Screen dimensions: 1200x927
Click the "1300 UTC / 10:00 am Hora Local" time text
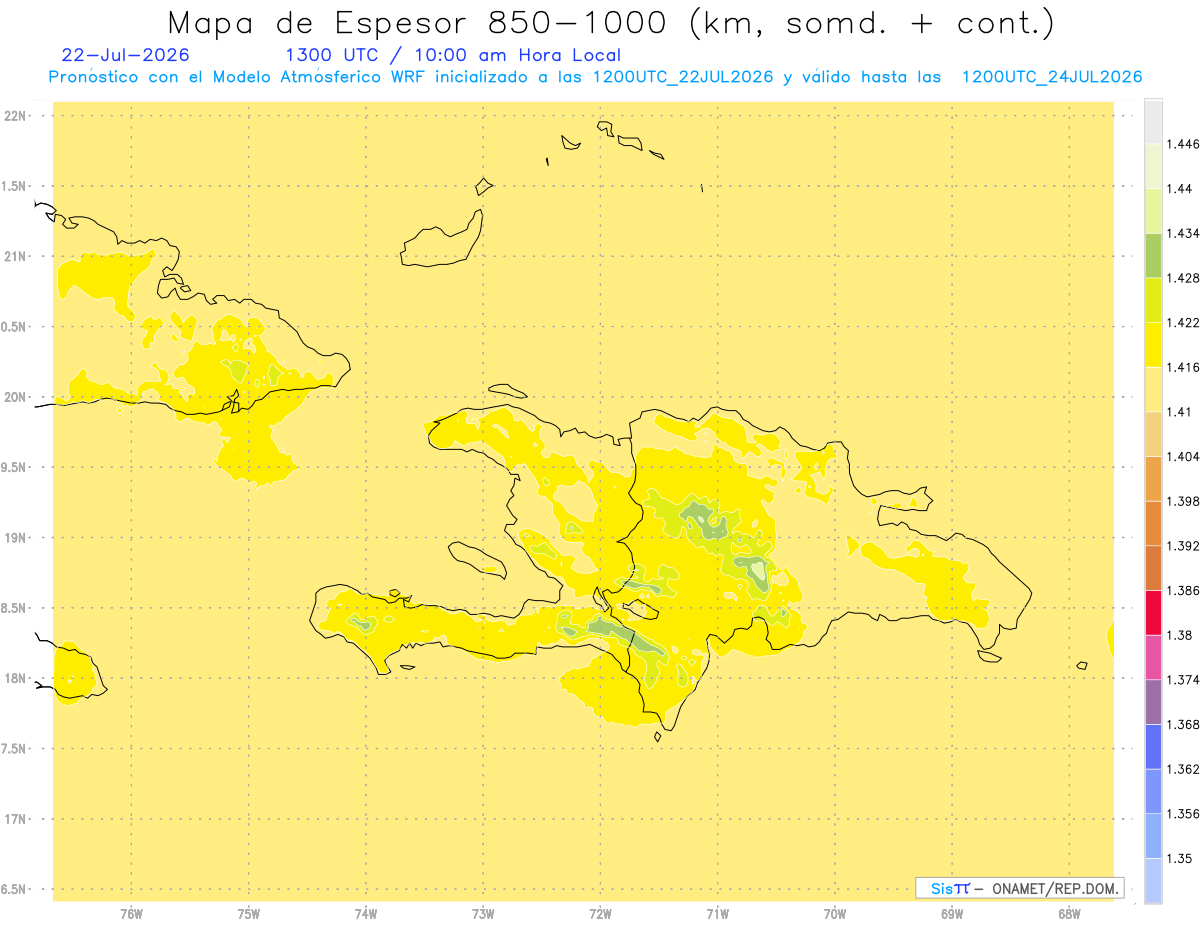tap(453, 55)
